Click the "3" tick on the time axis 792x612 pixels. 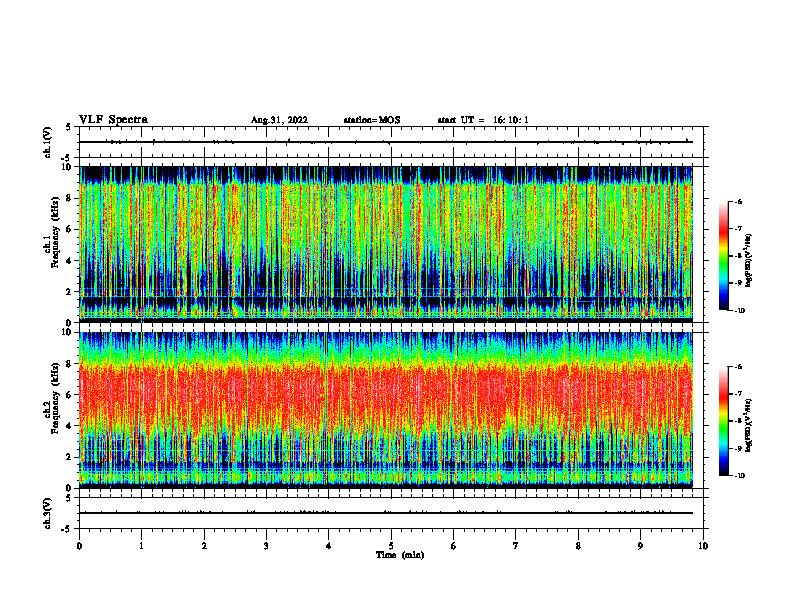click(x=266, y=546)
